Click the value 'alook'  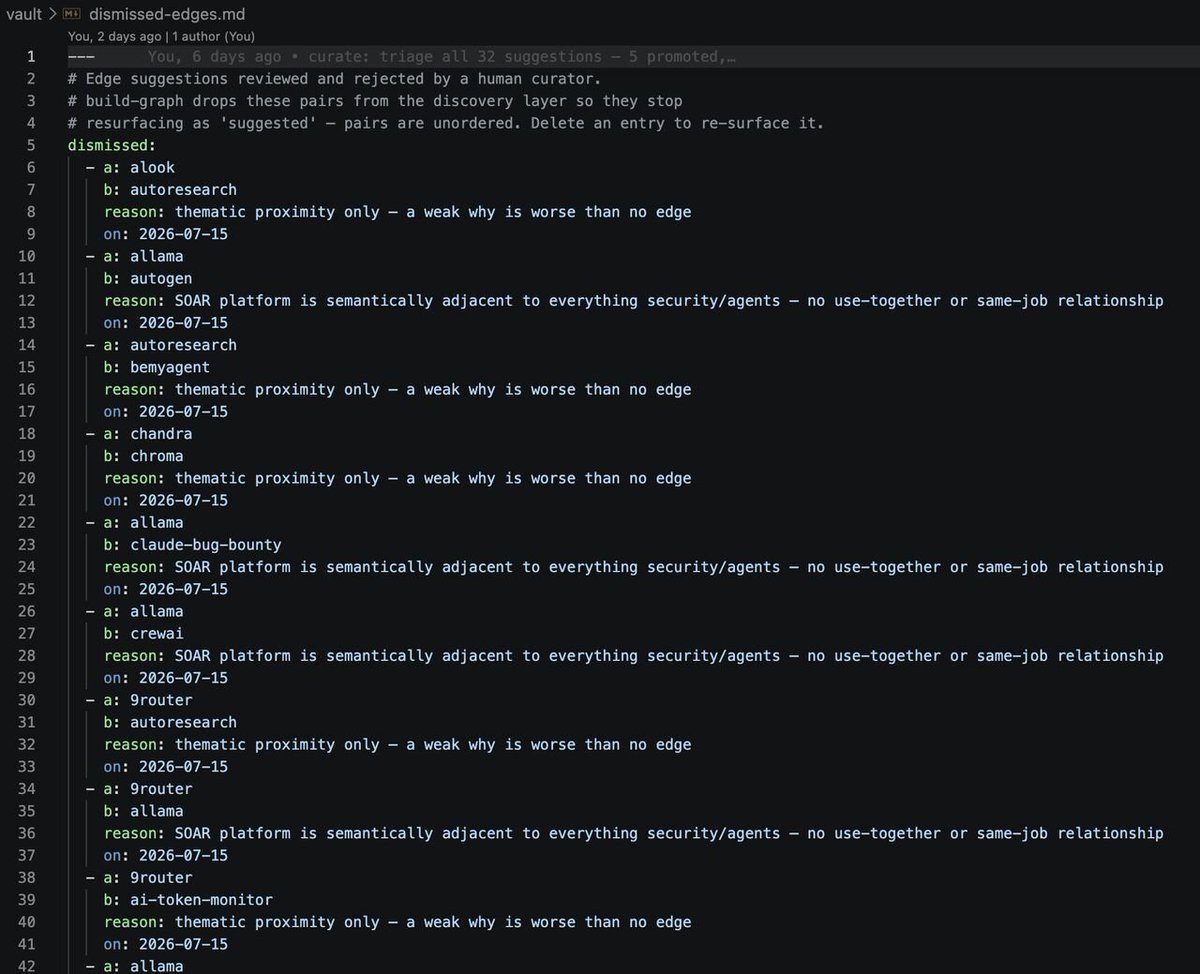tap(152, 167)
